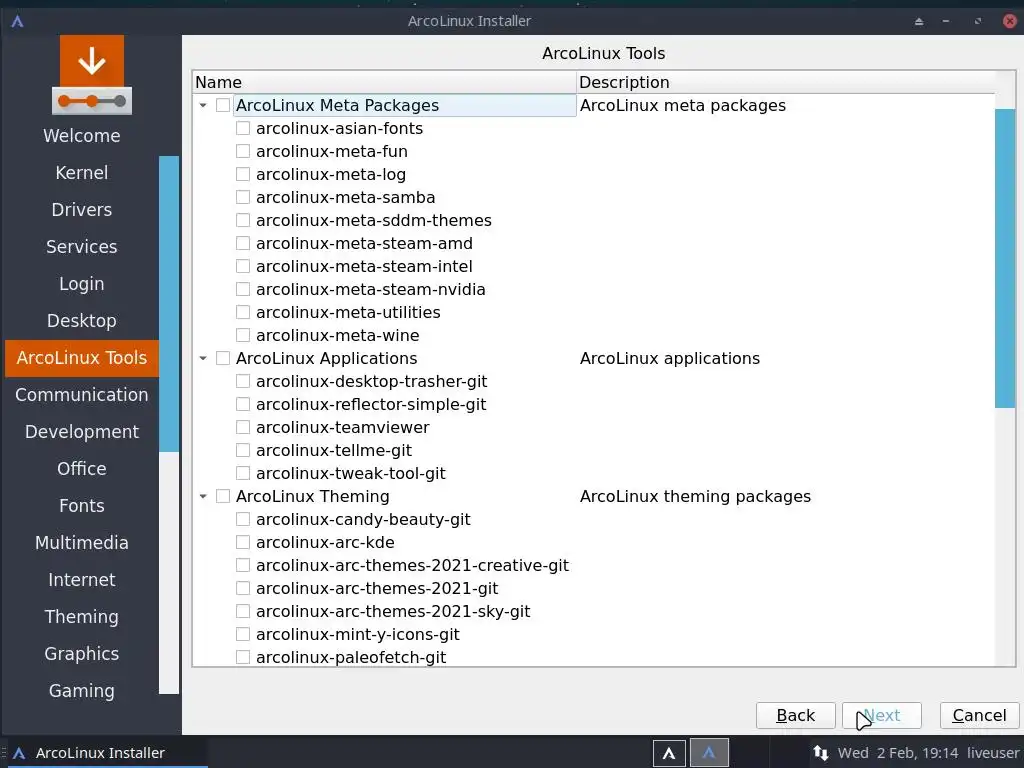1024x768 pixels.
Task: Collapse the ArcoLinux Theming group
Action: (203, 496)
